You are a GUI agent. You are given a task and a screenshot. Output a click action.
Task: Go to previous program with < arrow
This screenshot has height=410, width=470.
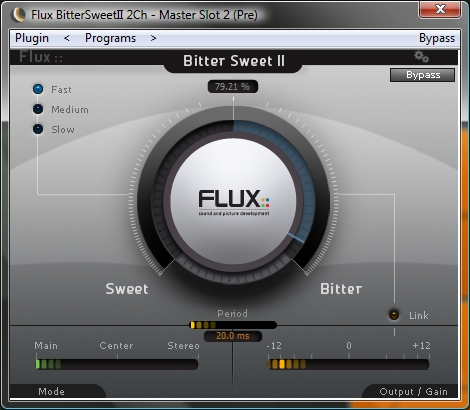click(67, 38)
